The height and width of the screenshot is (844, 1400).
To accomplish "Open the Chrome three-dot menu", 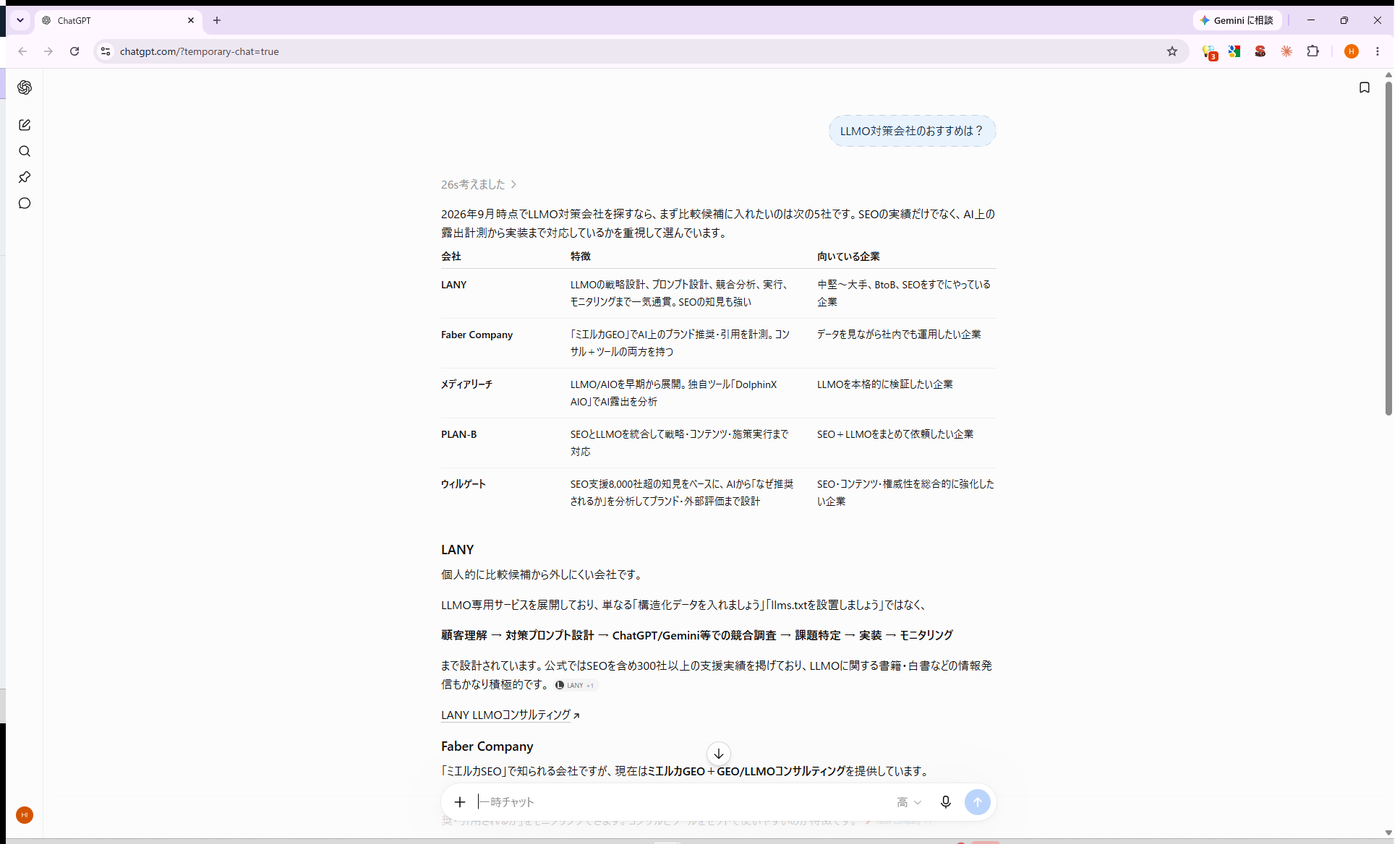I will pyautogui.click(x=1377, y=51).
